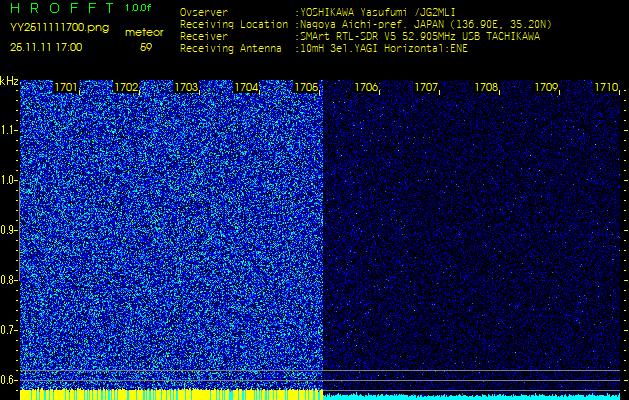Click the meteor count number below 'meteor'
629x400 pixels.
pos(146,48)
